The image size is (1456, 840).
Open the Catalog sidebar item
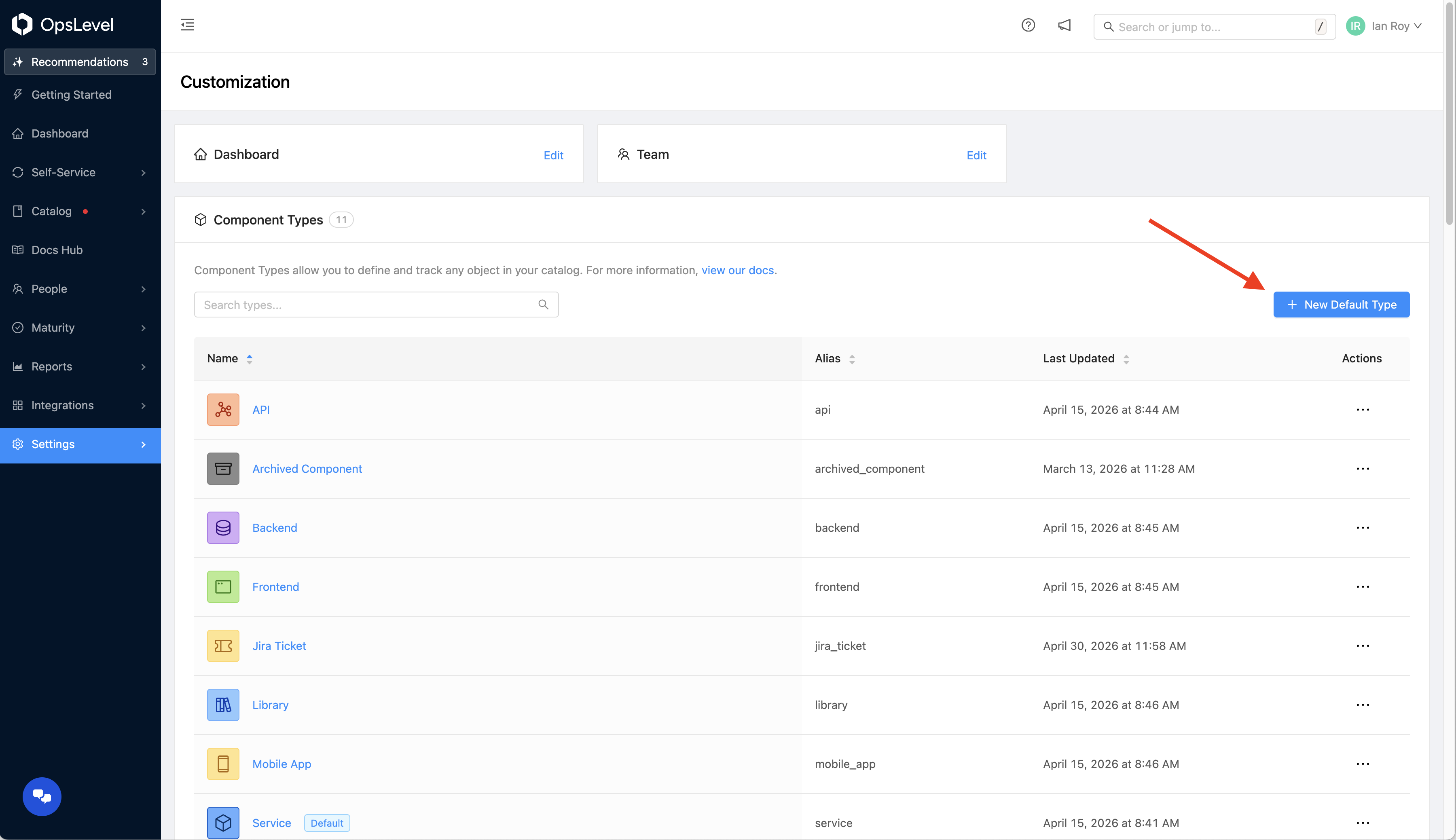[80, 211]
